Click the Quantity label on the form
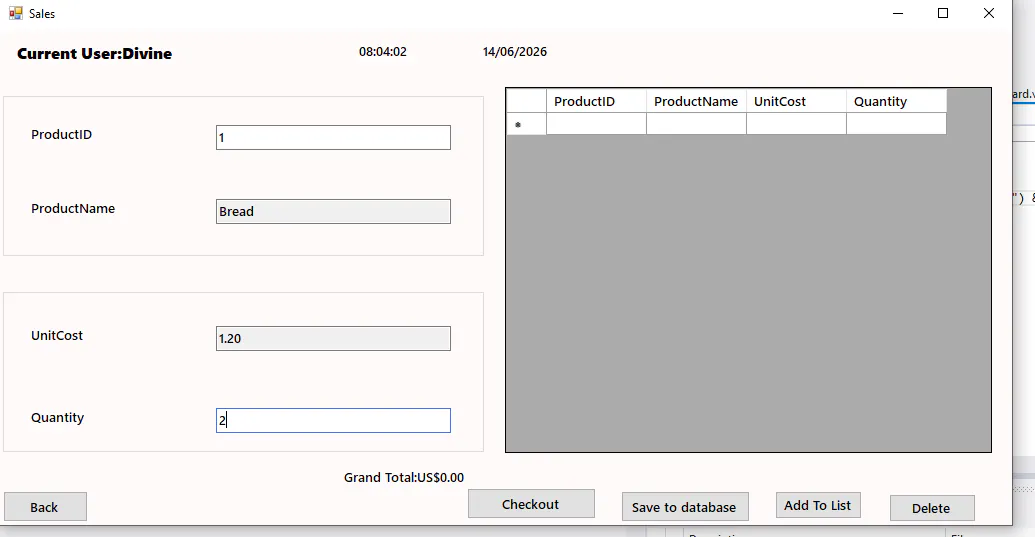The width and height of the screenshot is (1035, 537). [x=57, y=418]
